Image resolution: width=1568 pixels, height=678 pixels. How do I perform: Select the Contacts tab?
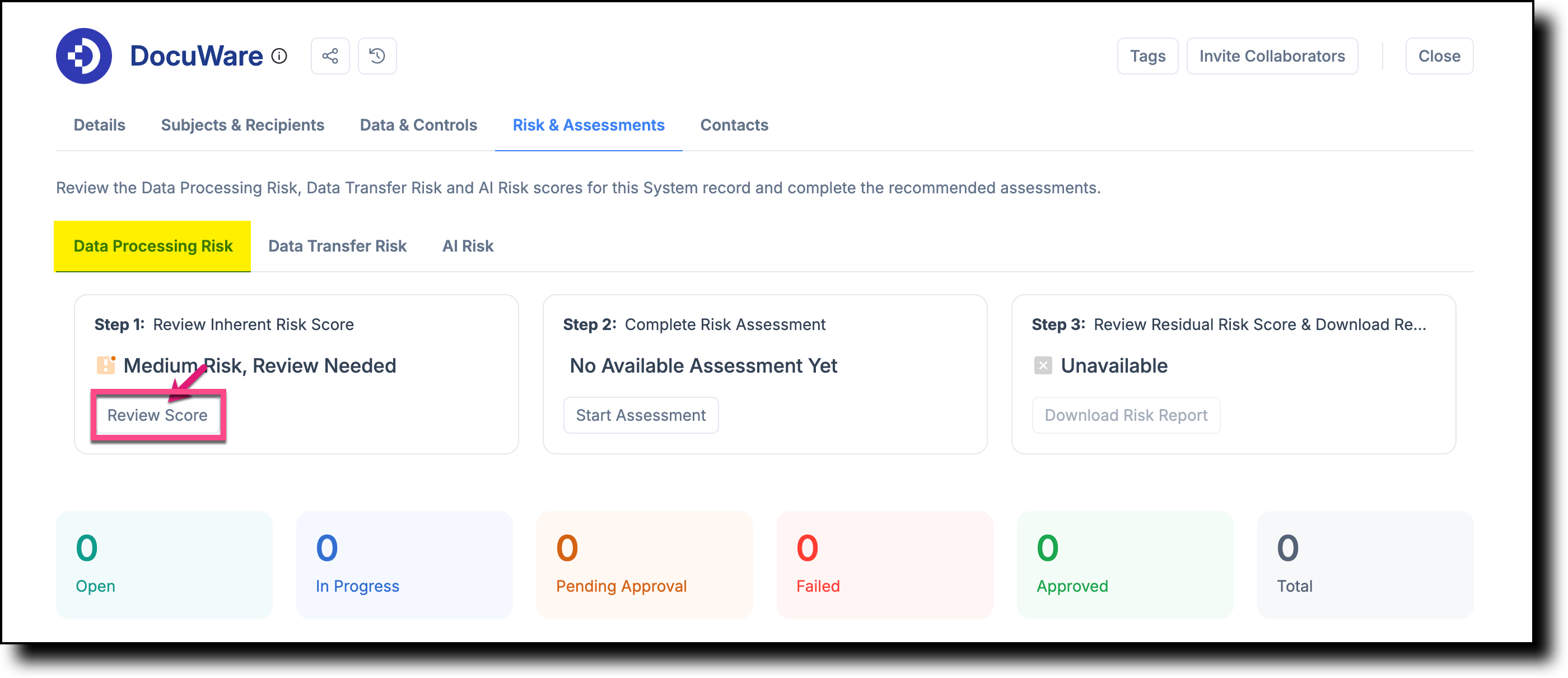[x=734, y=125]
